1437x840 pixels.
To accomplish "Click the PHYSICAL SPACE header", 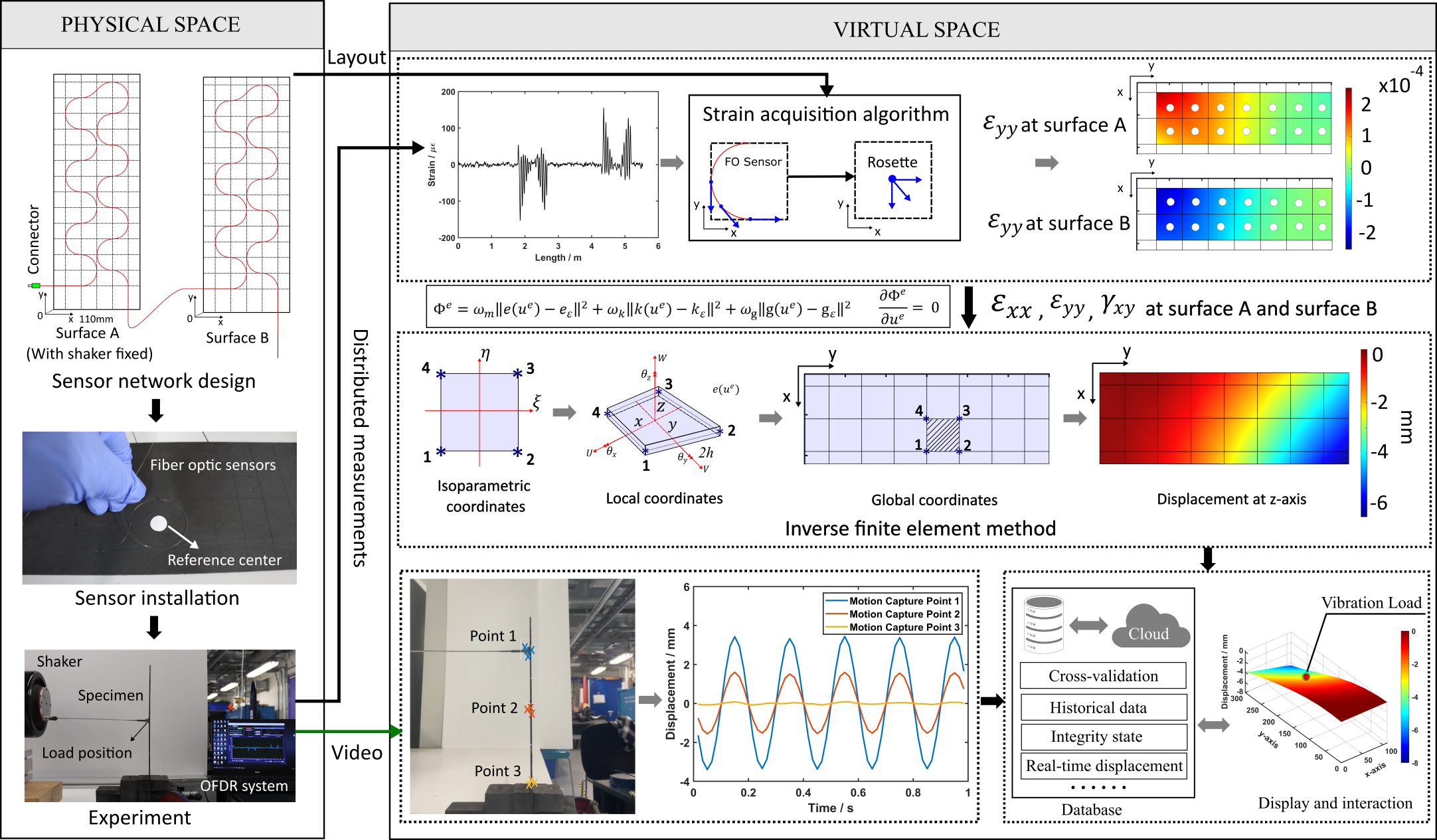I will point(151,25).
